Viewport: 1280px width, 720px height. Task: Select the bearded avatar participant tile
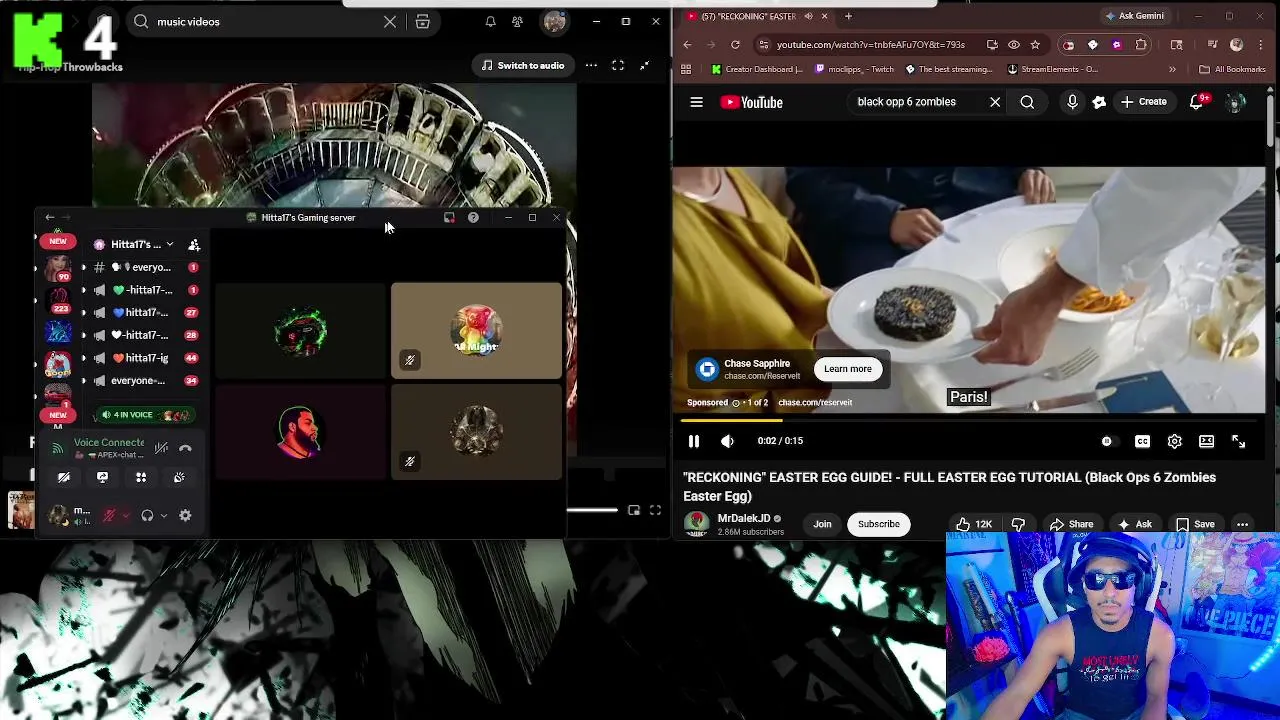pos(300,432)
